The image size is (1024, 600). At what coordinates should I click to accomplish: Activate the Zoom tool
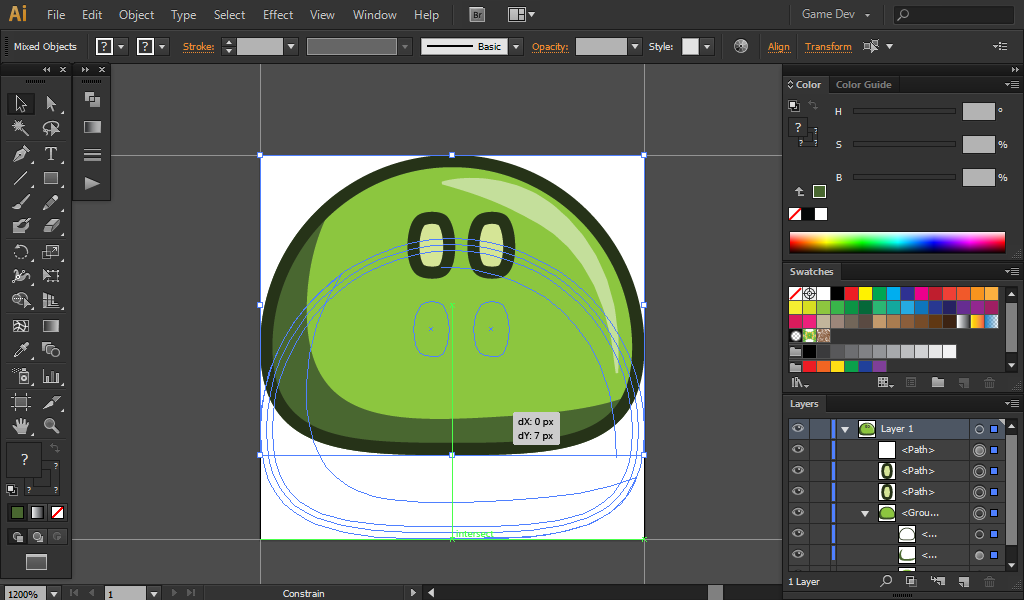click(51, 426)
